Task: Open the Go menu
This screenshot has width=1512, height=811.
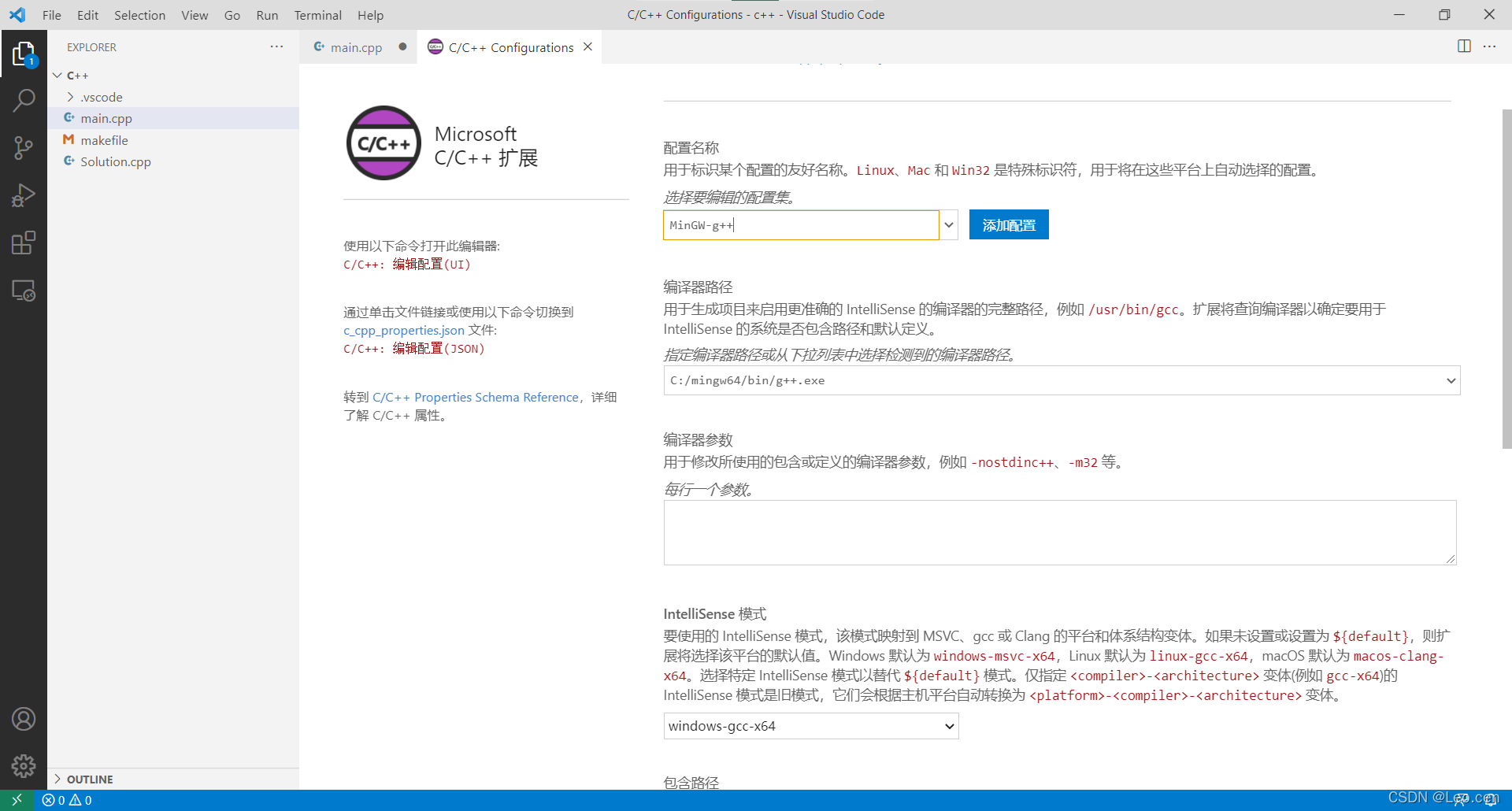Action: [232, 15]
